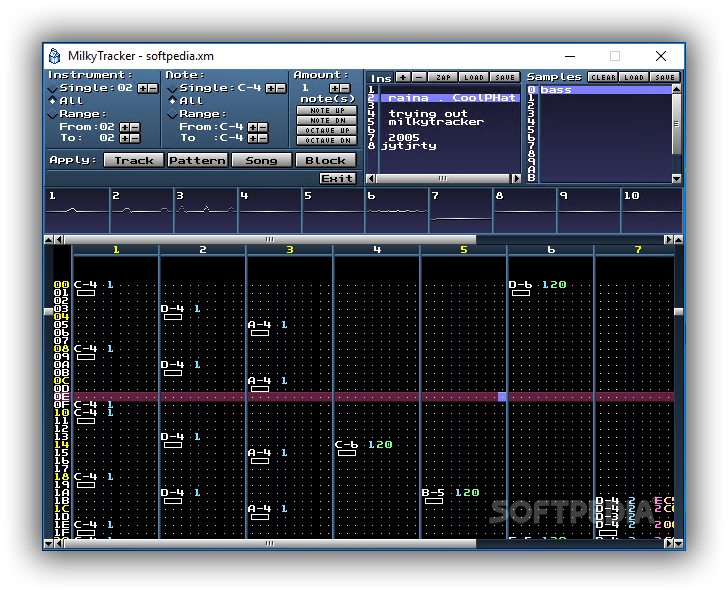Select pattern channel 4 header

pyautogui.click(x=377, y=250)
